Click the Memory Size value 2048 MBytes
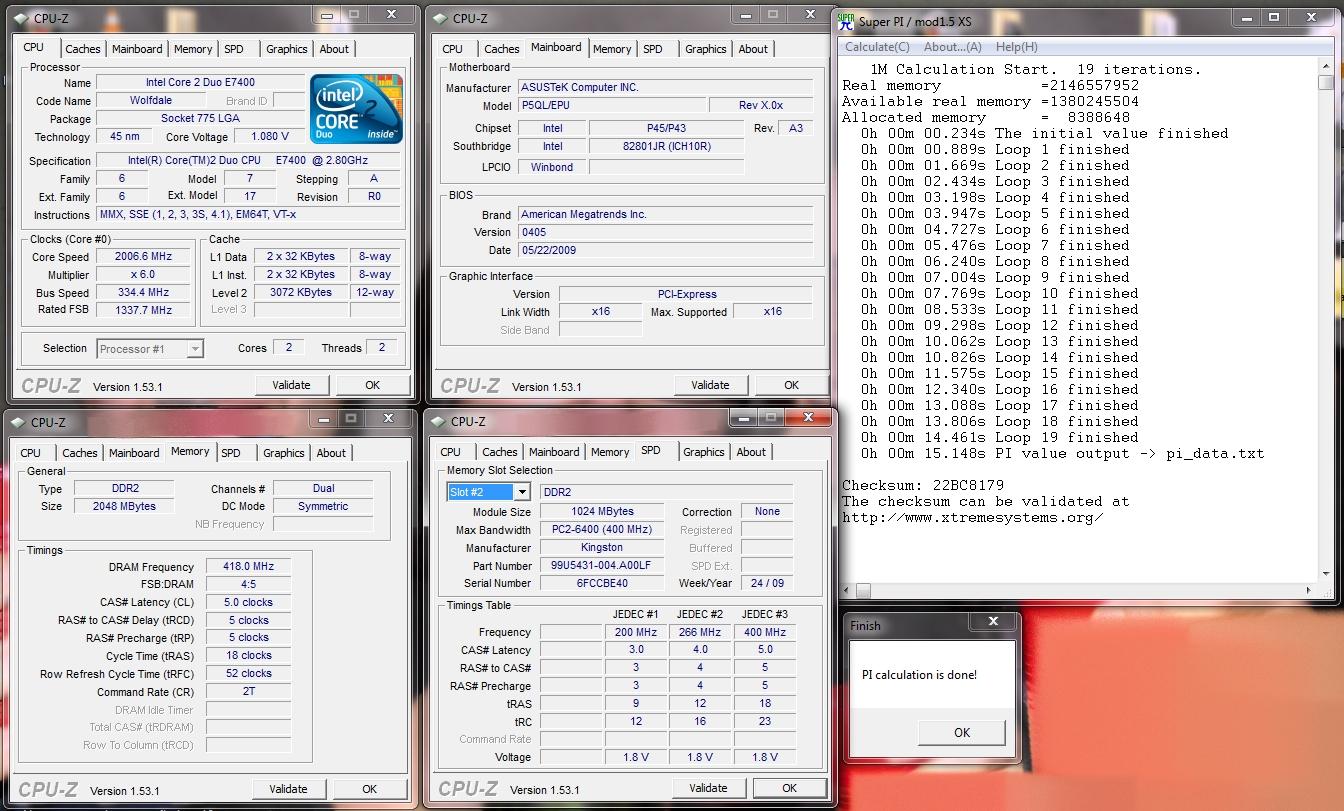 coord(125,506)
